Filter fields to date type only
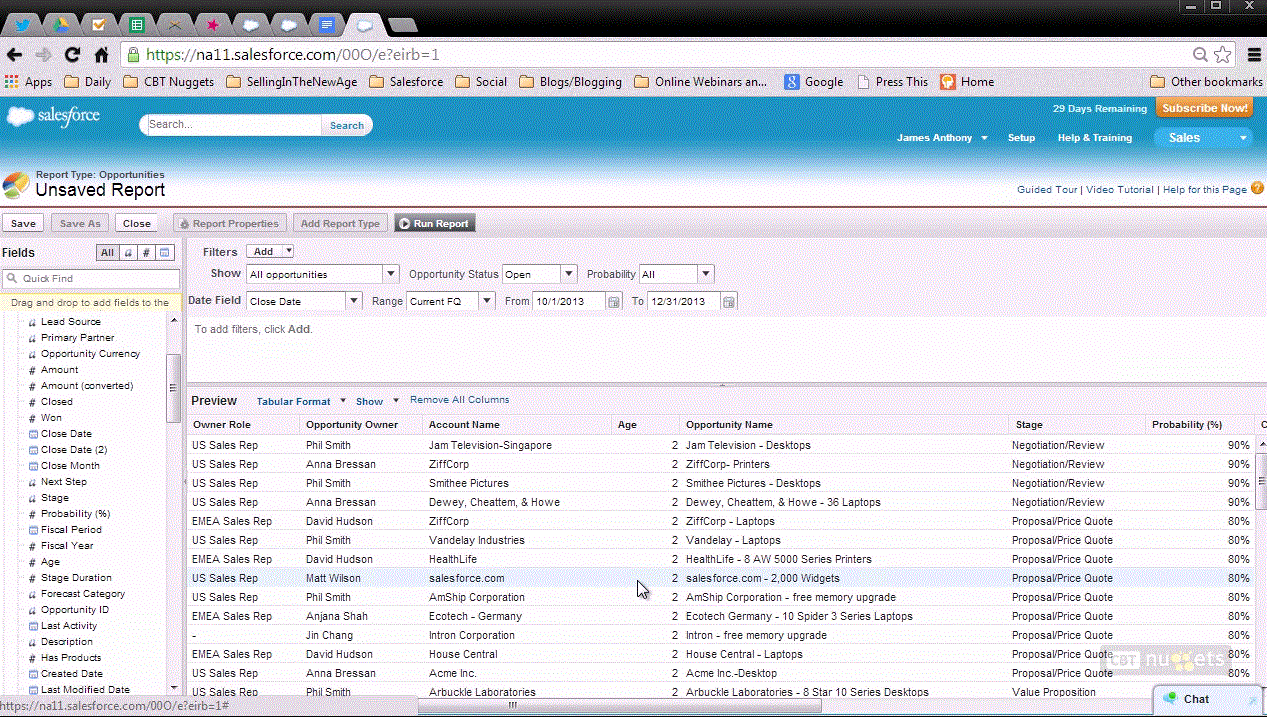The height and width of the screenshot is (717, 1267). click(x=165, y=253)
